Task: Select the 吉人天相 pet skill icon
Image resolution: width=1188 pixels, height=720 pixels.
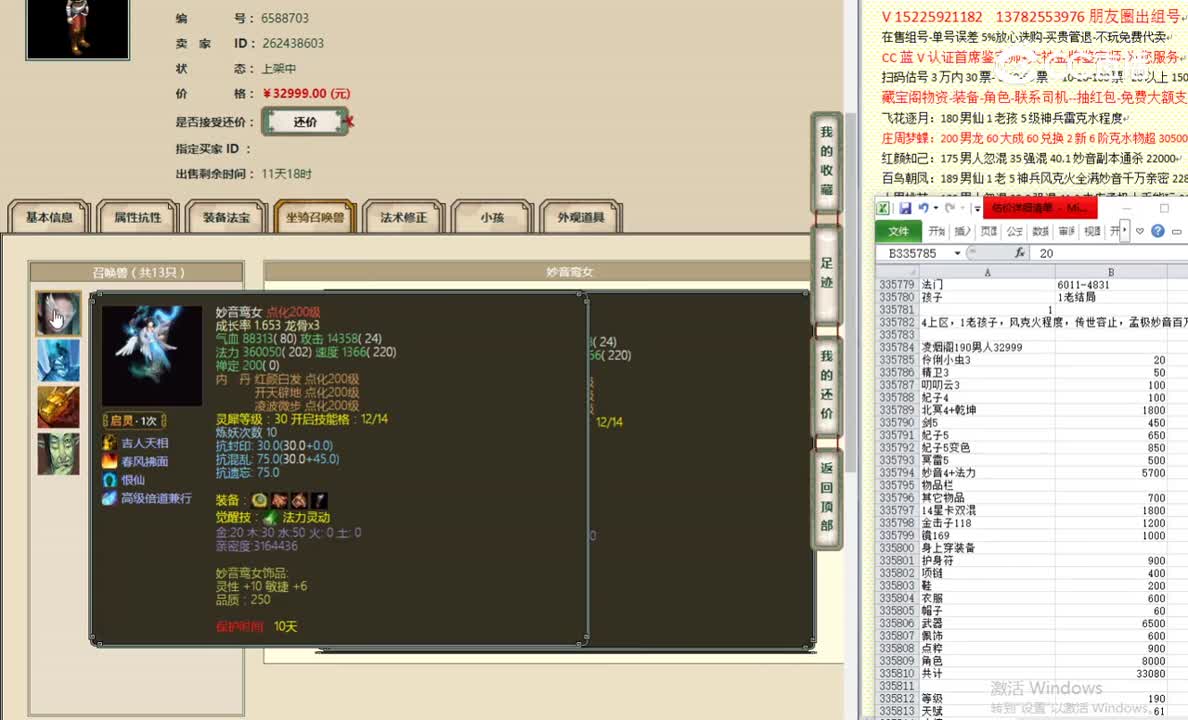Action: click(x=109, y=442)
